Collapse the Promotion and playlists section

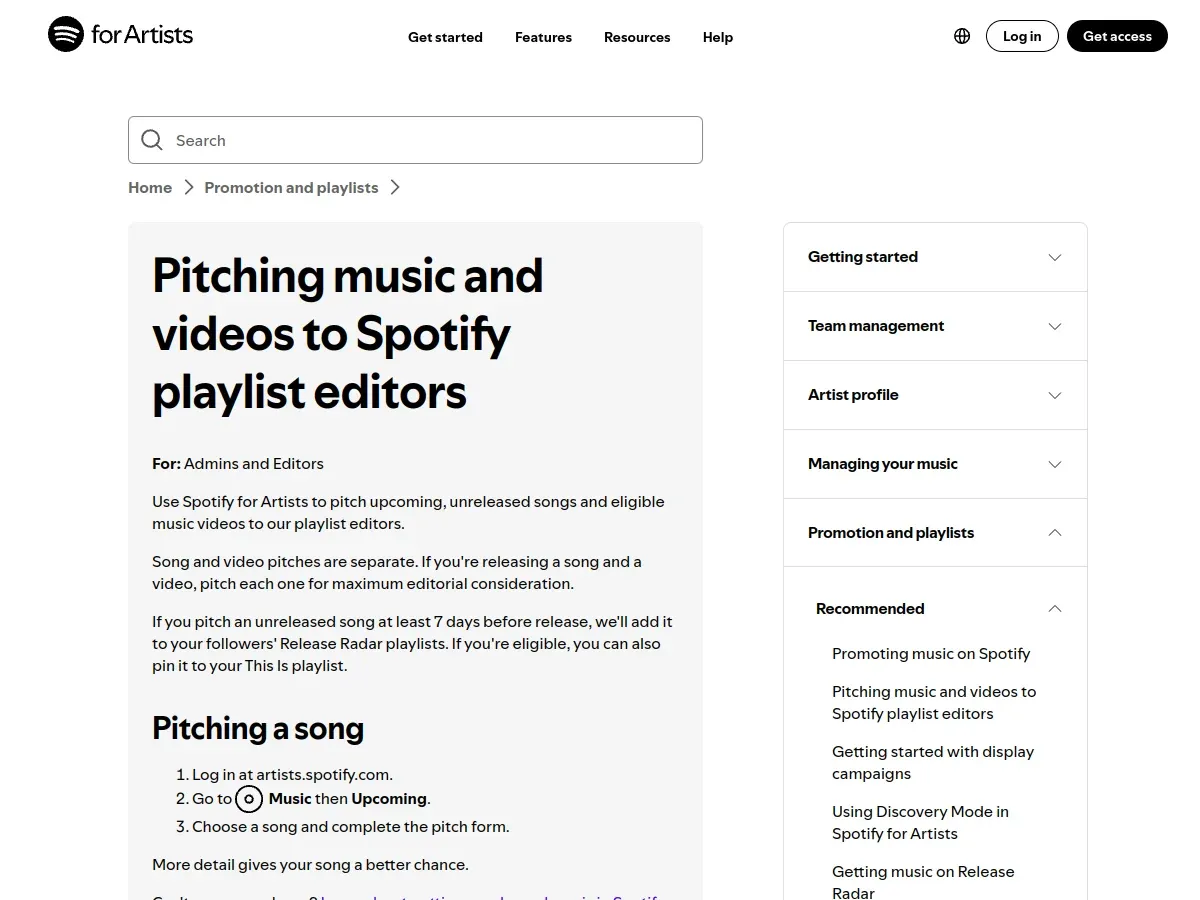[x=935, y=533]
